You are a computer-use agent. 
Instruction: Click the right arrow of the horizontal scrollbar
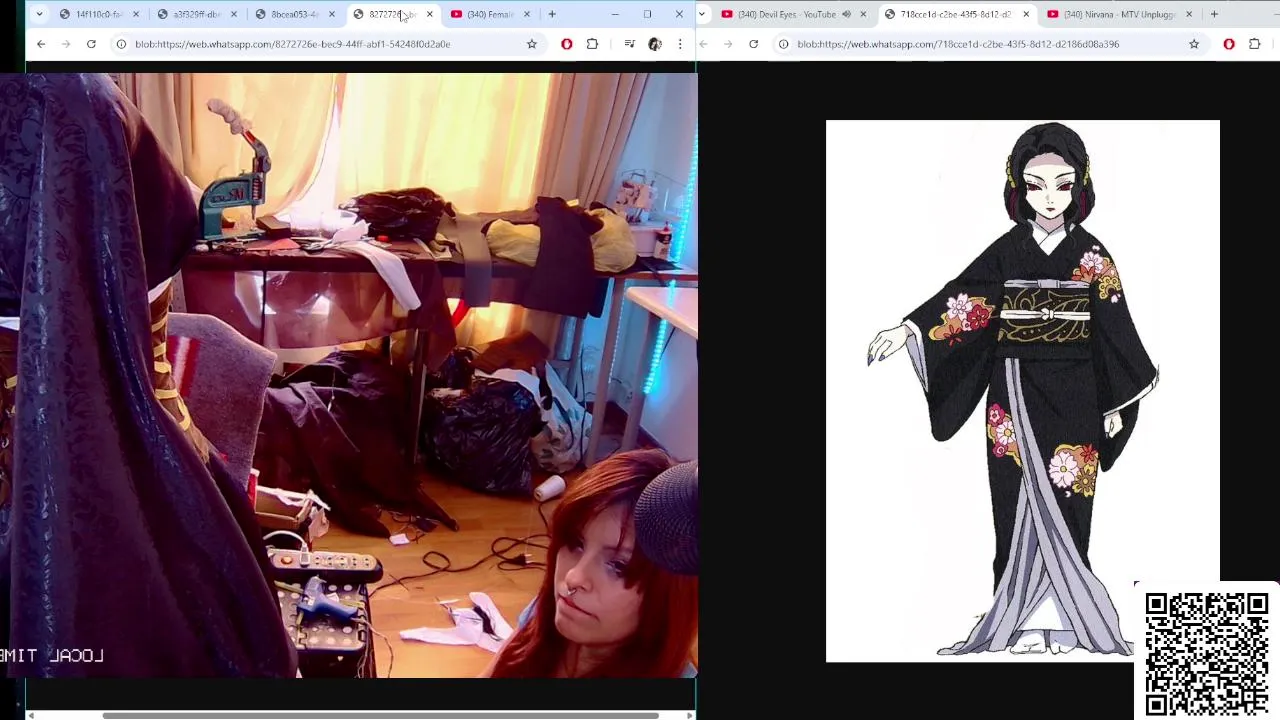click(x=690, y=715)
